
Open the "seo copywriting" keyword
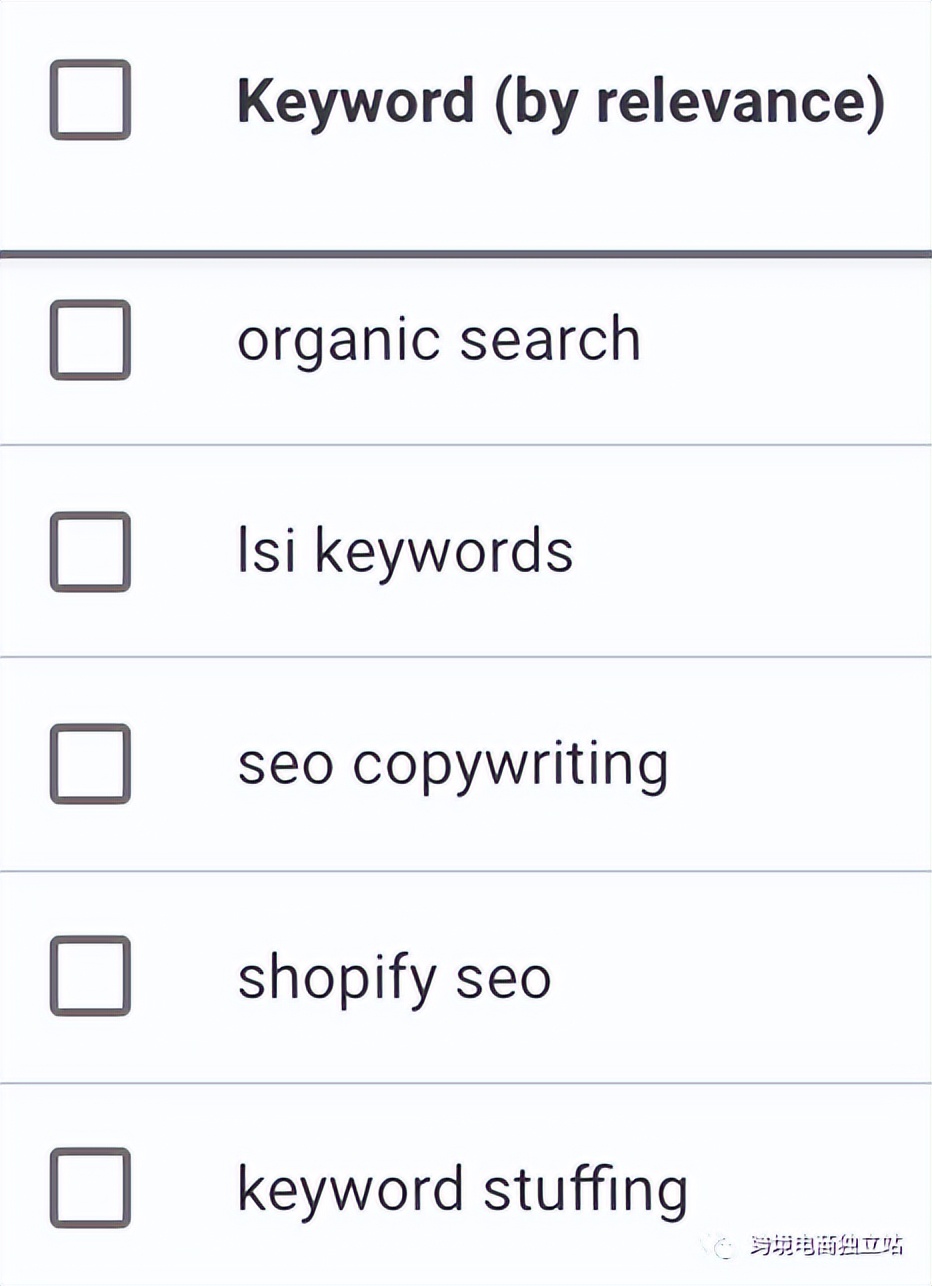click(x=452, y=766)
